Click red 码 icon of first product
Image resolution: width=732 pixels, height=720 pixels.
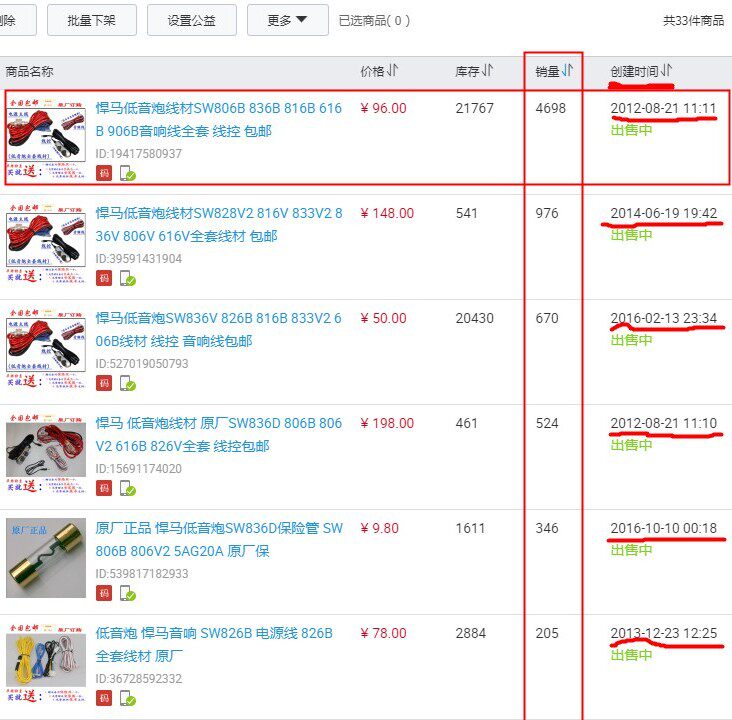(x=104, y=173)
